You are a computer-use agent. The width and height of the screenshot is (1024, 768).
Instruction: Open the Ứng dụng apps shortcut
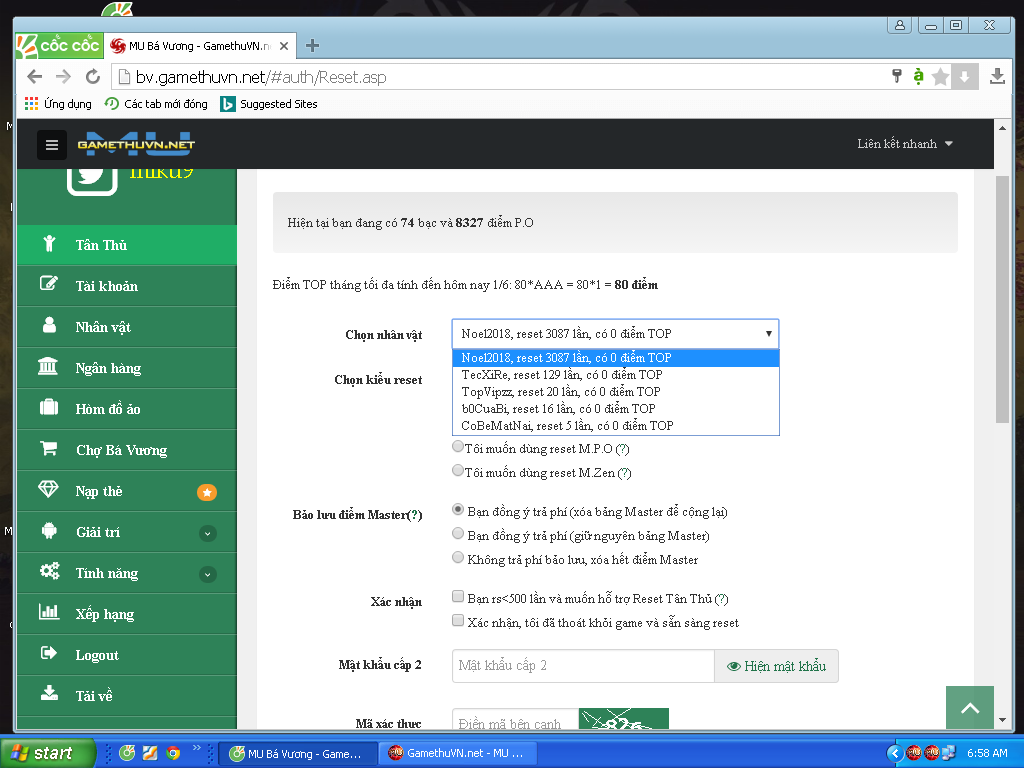[x=57, y=104]
